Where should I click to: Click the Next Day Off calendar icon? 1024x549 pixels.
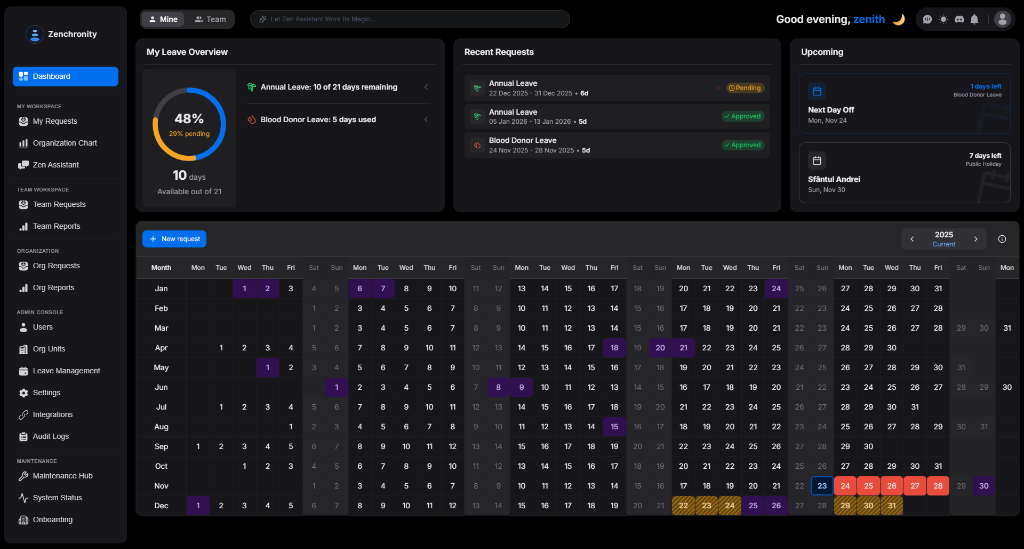pyautogui.click(x=817, y=91)
